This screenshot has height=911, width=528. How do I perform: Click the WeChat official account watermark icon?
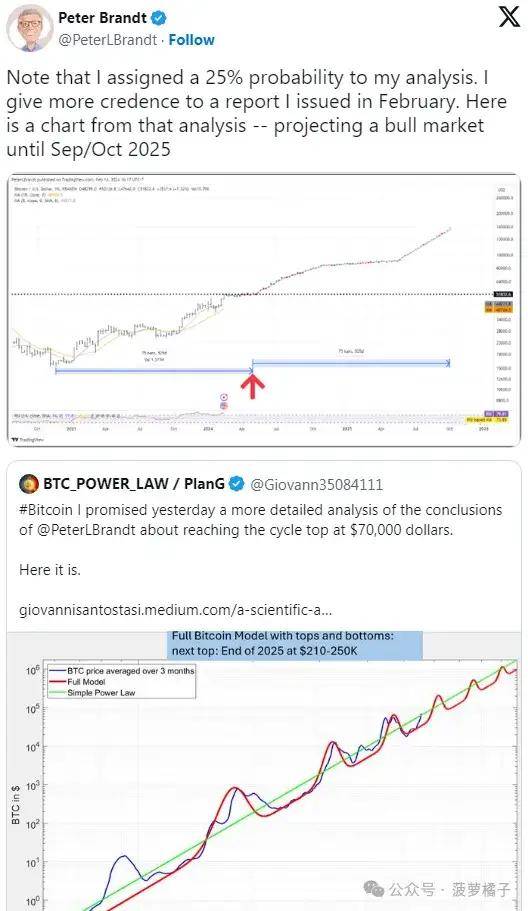tap(373, 888)
